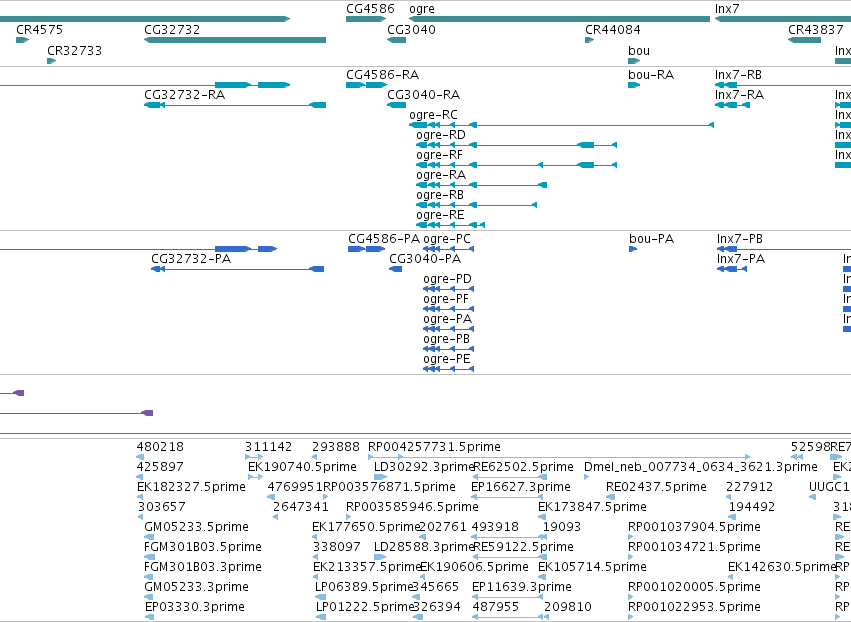Select EST 227912

(x=750, y=487)
